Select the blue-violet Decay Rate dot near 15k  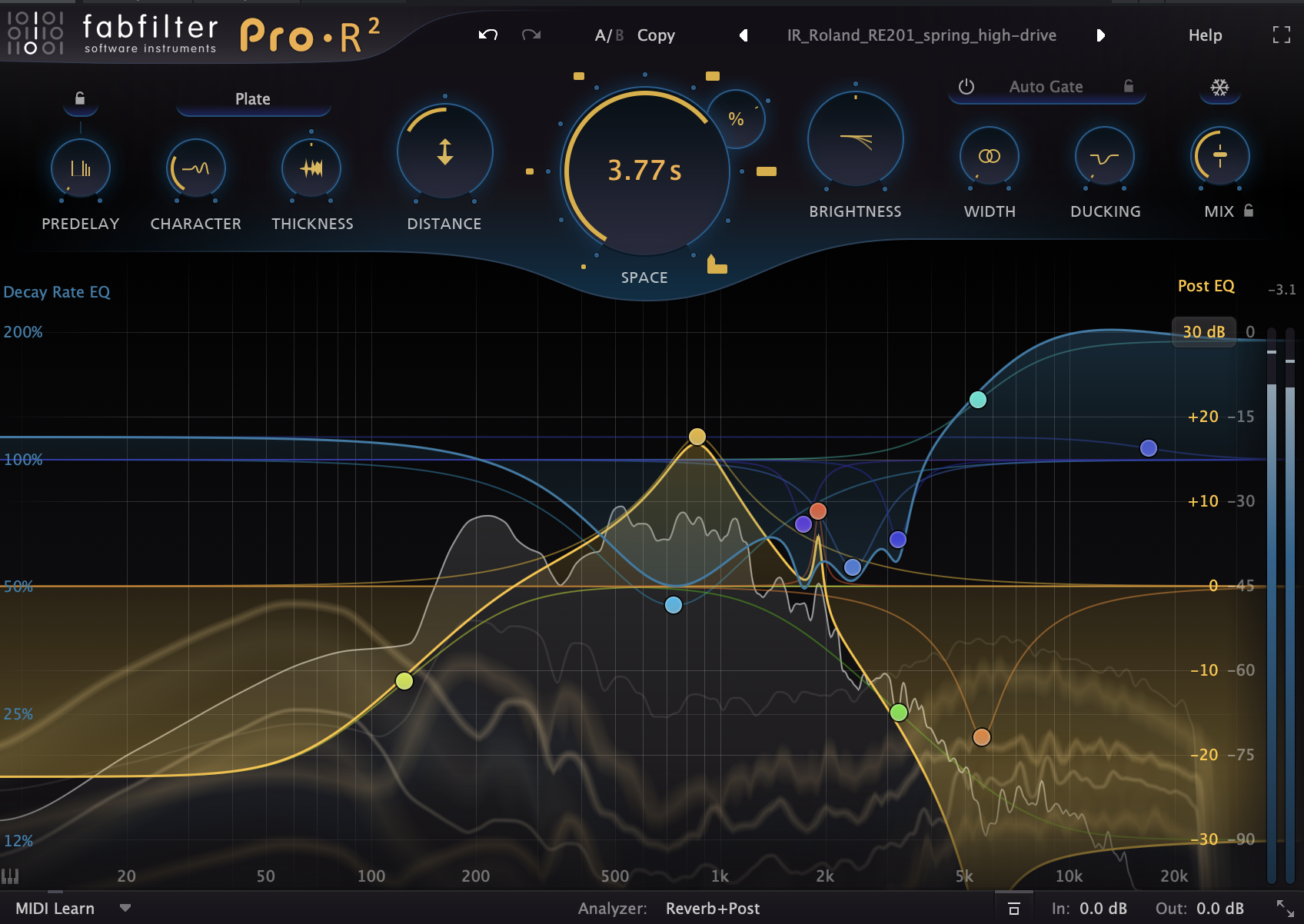pos(1149,448)
